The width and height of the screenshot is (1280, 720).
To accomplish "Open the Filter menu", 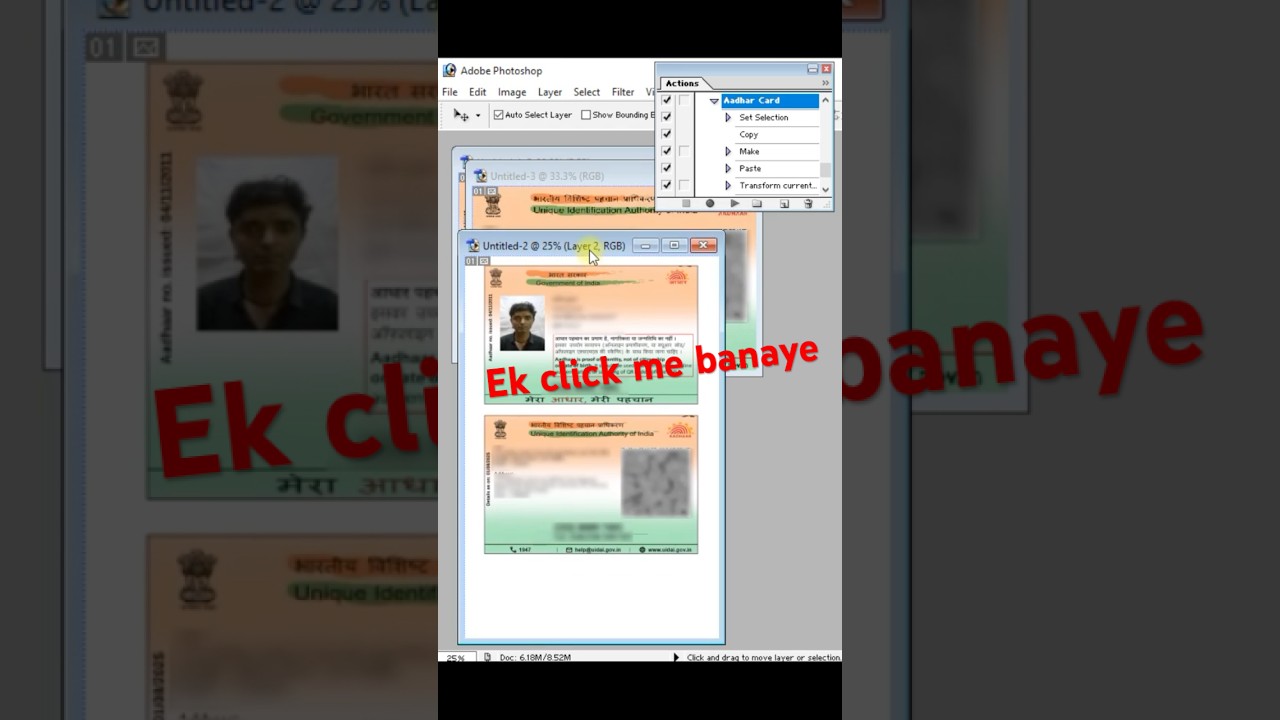I will click(x=623, y=92).
